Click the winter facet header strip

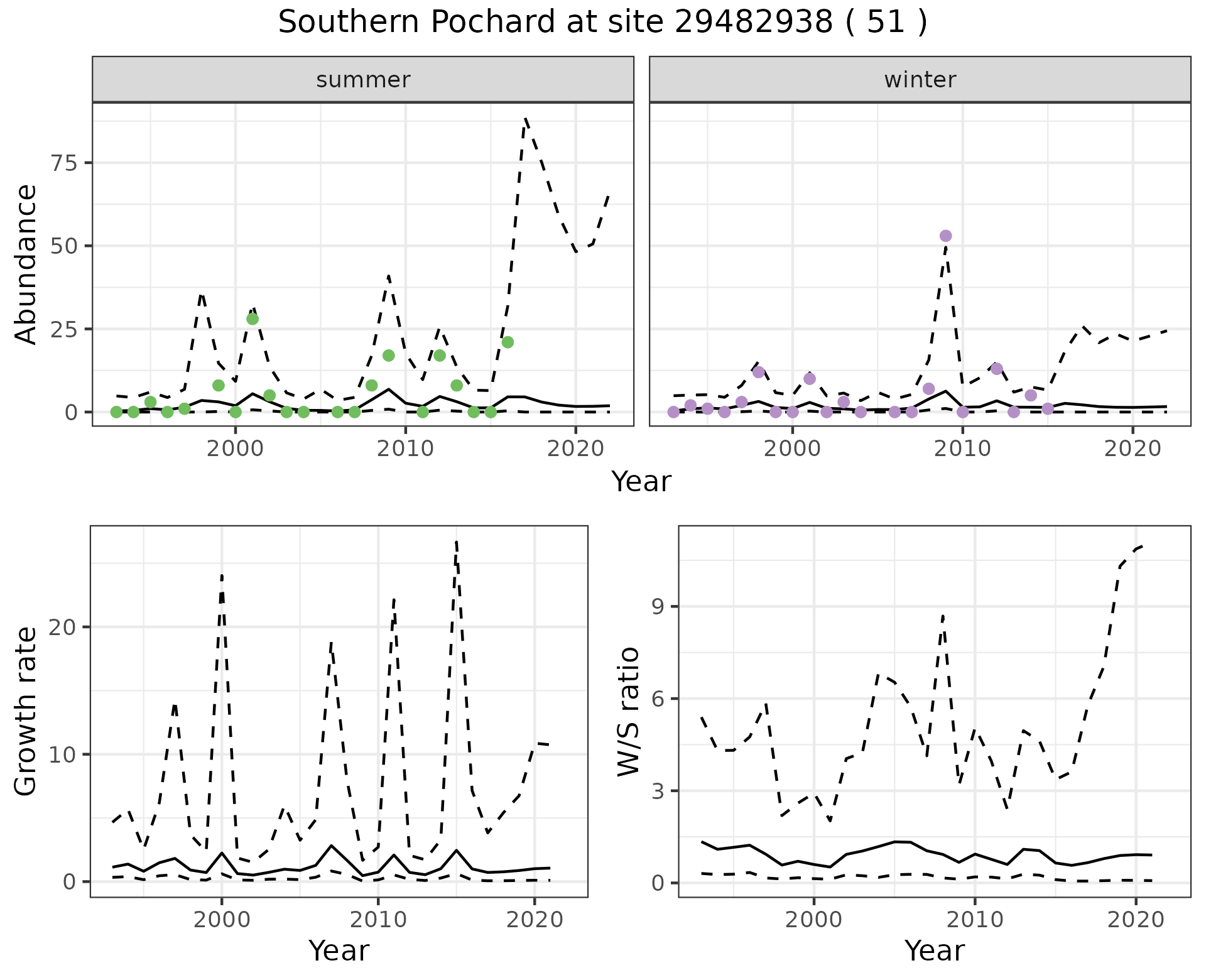tap(920, 80)
